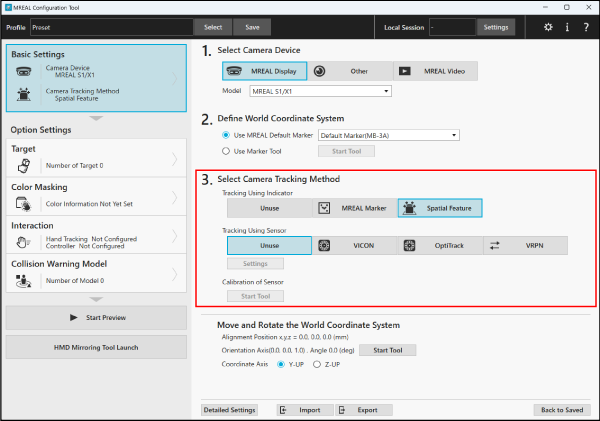
Task: Click the Import button
Action: pyautogui.click(x=305, y=410)
